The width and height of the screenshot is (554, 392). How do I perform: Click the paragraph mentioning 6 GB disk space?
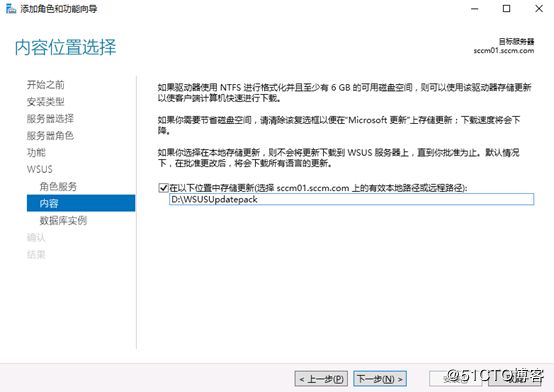click(344, 93)
